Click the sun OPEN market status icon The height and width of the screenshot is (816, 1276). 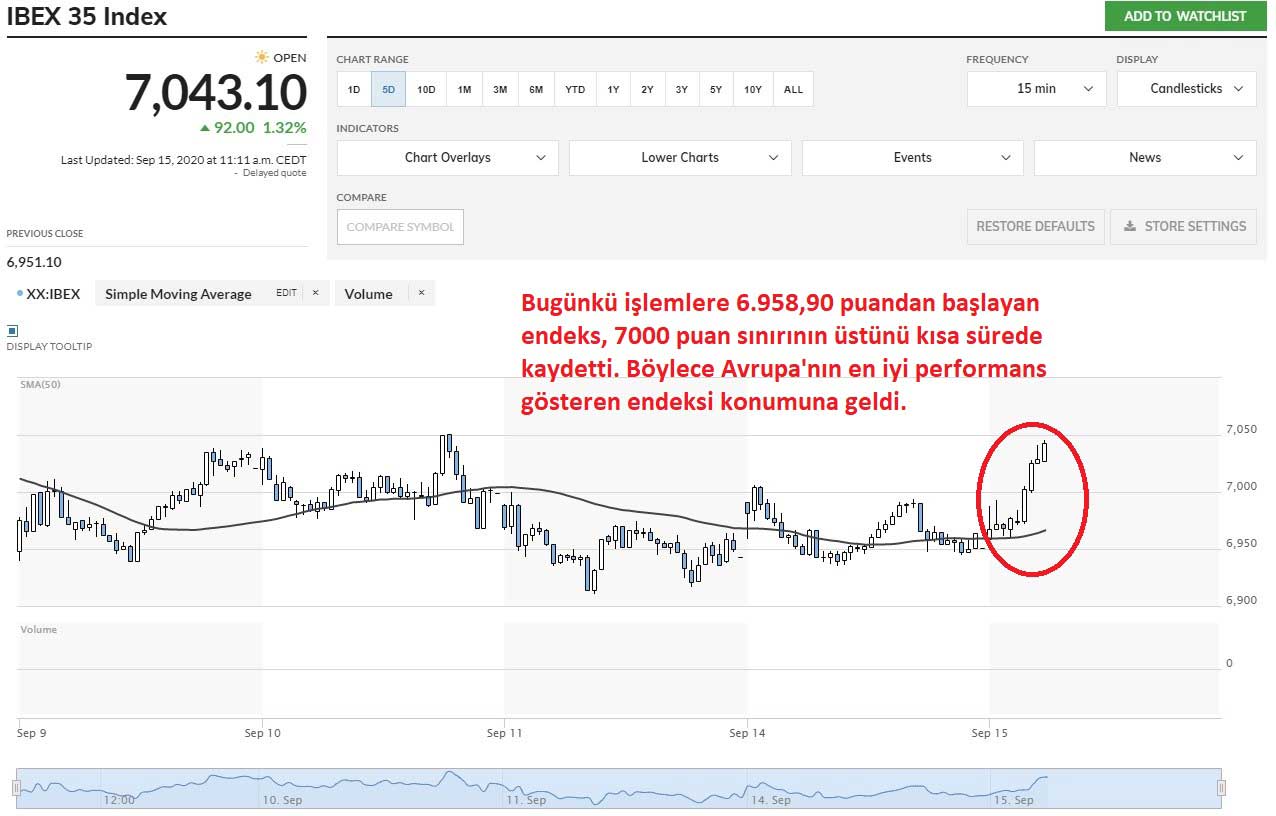(261, 57)
